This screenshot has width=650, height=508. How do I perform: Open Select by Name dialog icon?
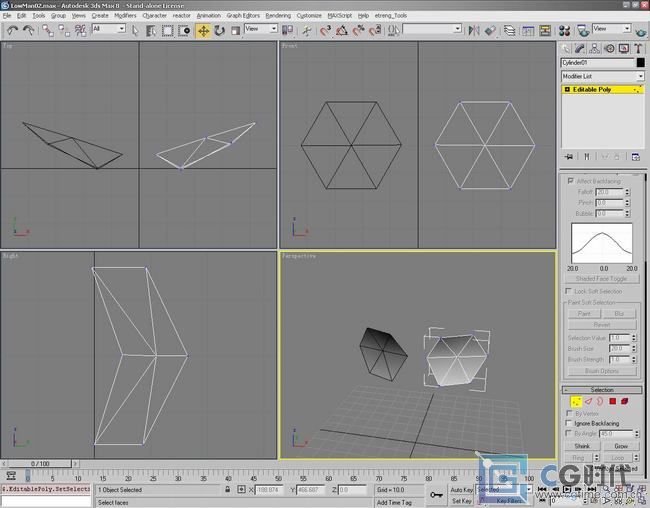point(151,30)
